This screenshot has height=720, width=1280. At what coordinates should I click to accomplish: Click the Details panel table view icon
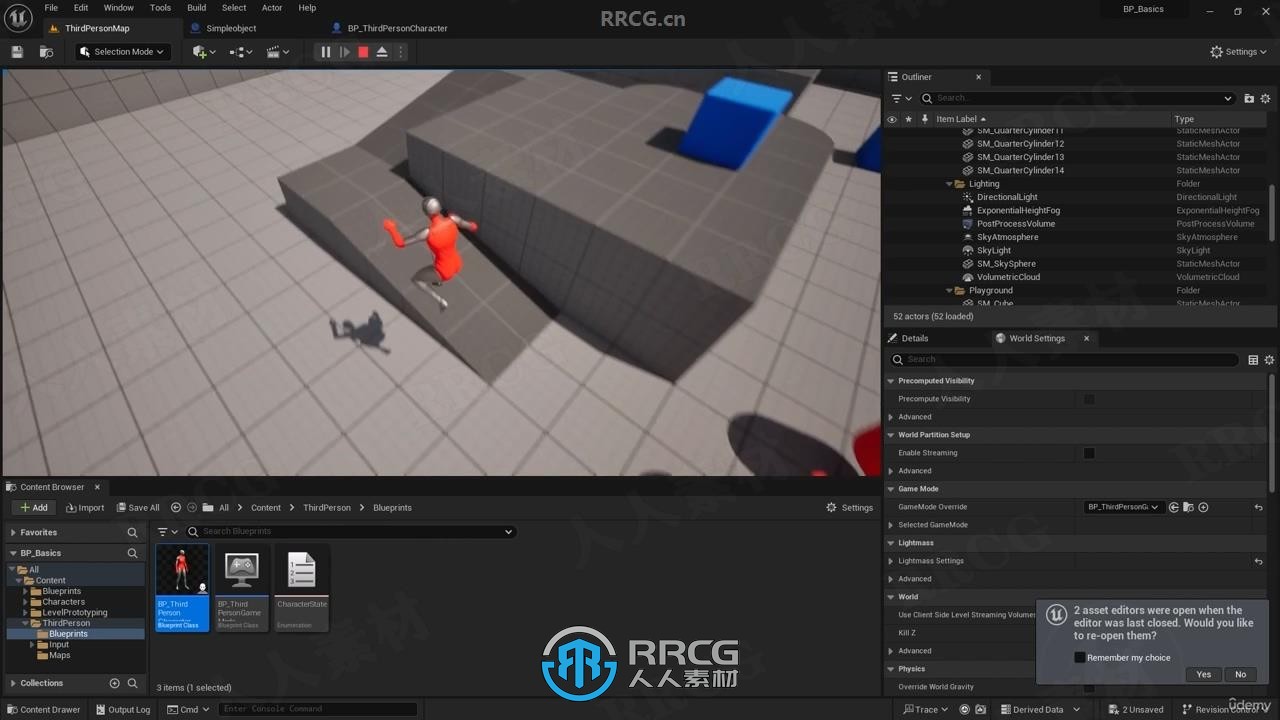coord(1253,360)
